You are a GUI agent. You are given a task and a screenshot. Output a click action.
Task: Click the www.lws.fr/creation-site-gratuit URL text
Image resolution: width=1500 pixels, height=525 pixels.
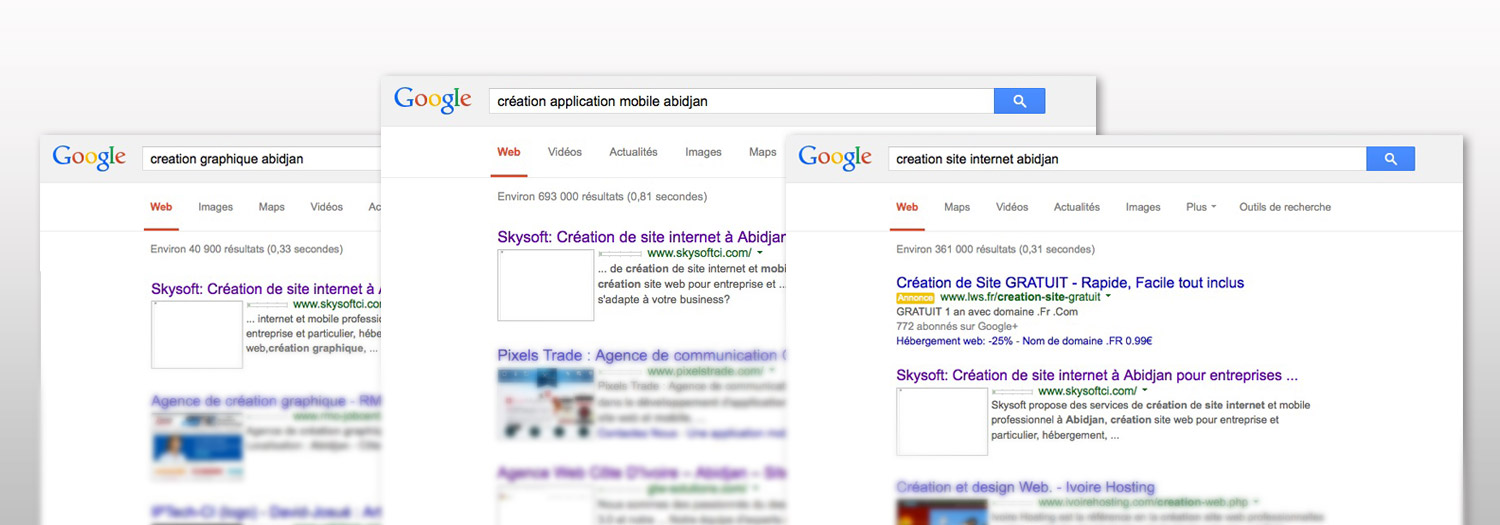(x=1020, y=297)
